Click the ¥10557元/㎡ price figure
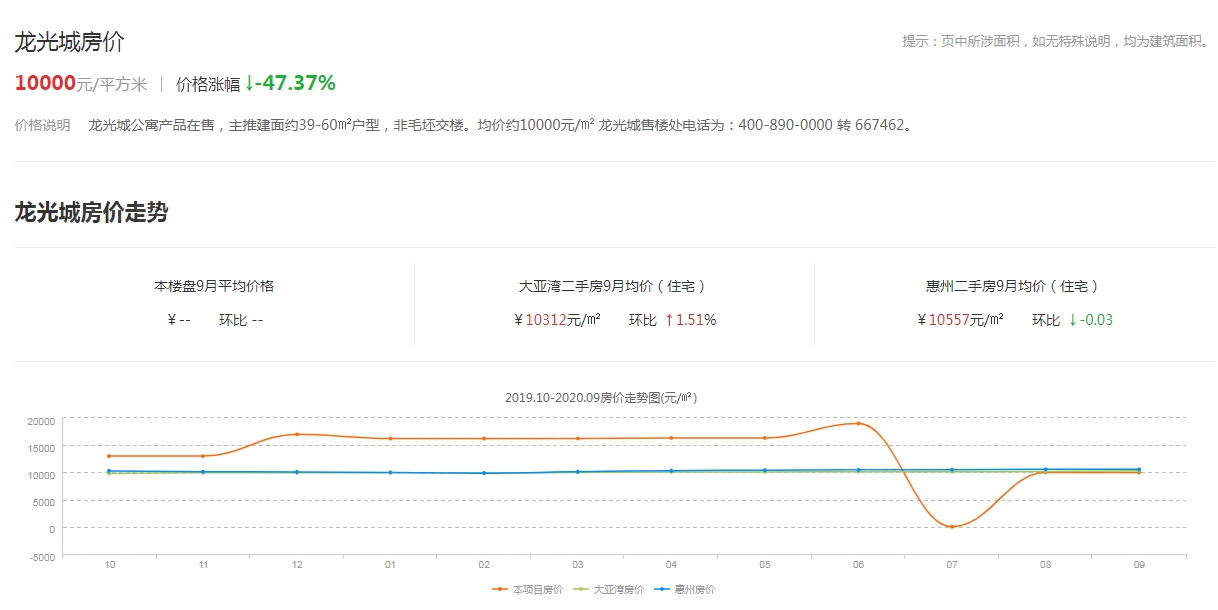 click(x=960, y=320)
